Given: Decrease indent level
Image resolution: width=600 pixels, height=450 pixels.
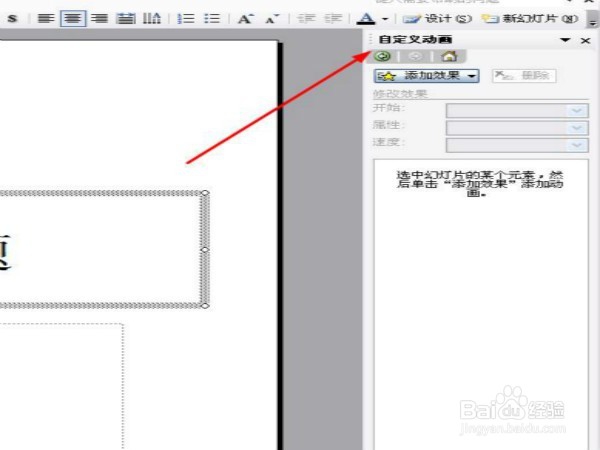Looking at the screenshot, I should pos(307,18).
